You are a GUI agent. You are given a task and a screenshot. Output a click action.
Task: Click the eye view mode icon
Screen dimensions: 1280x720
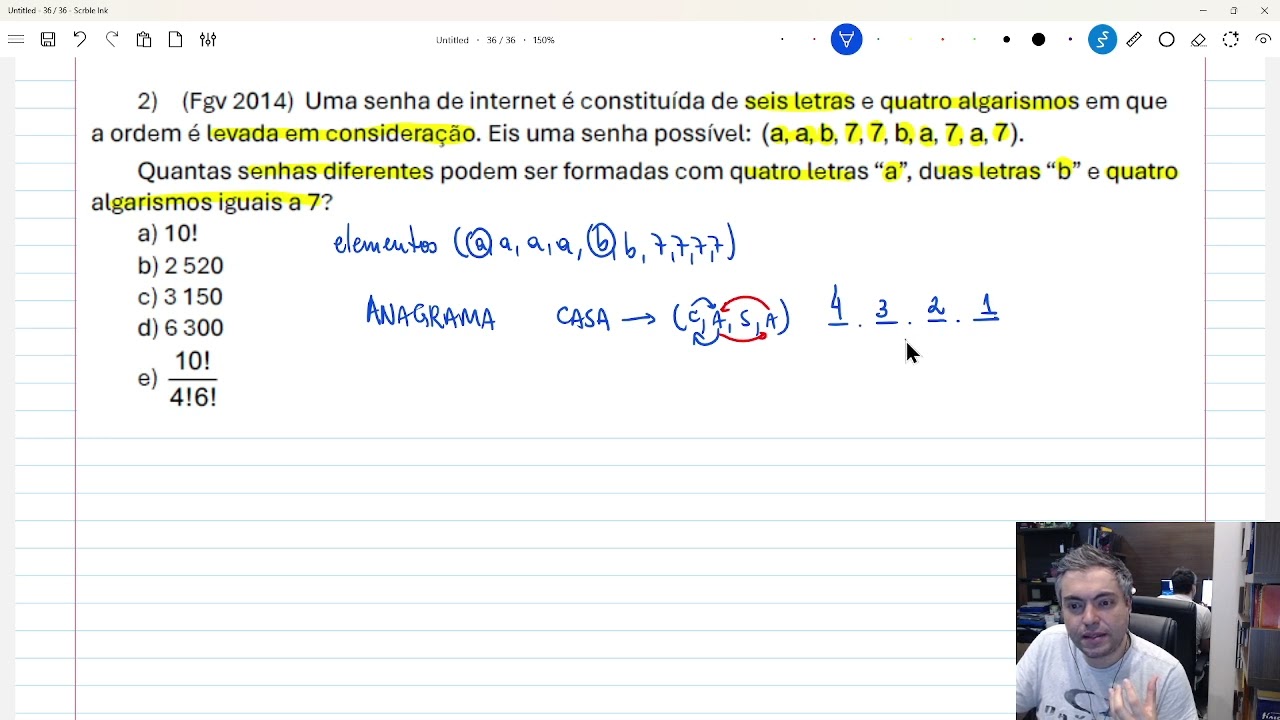tap(1263, 40)
